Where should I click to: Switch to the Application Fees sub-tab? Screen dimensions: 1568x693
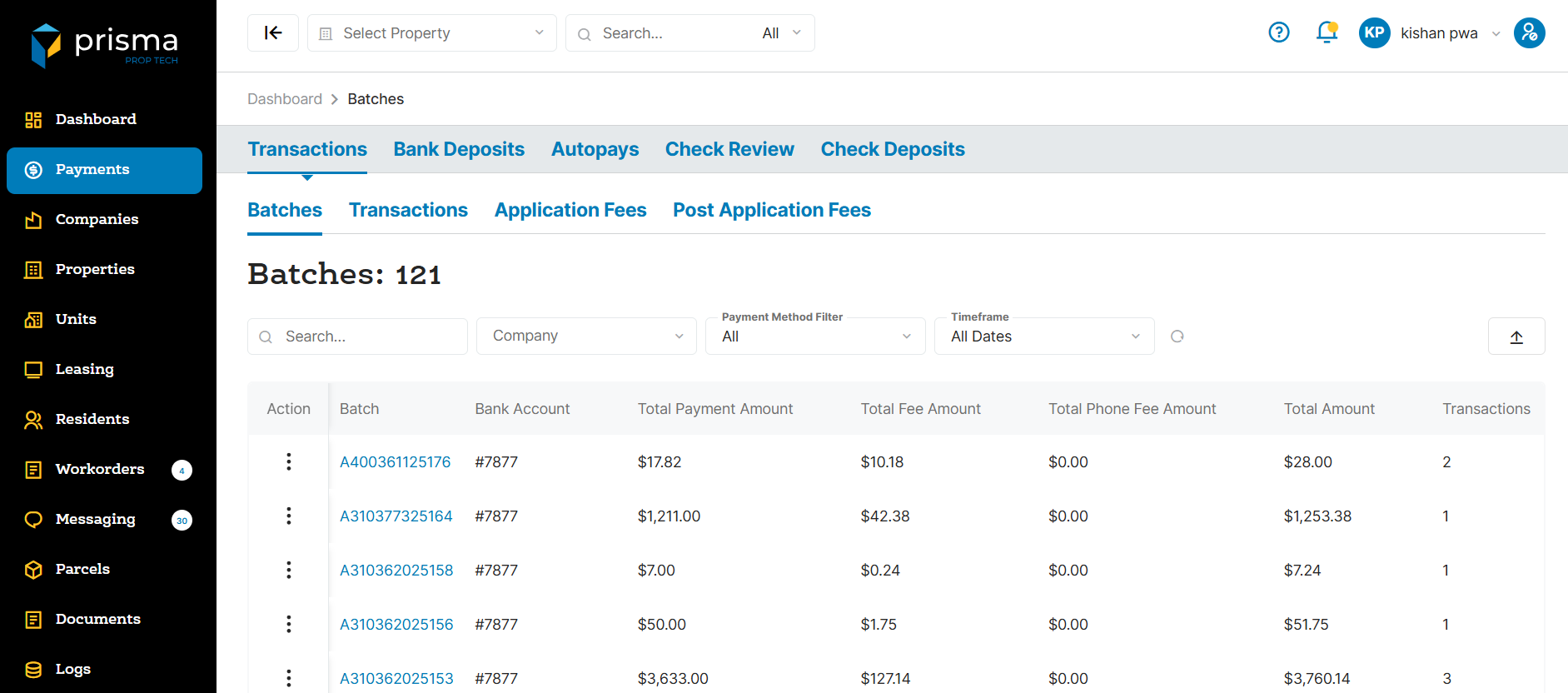pyautogui.click(x=570, y=210)
